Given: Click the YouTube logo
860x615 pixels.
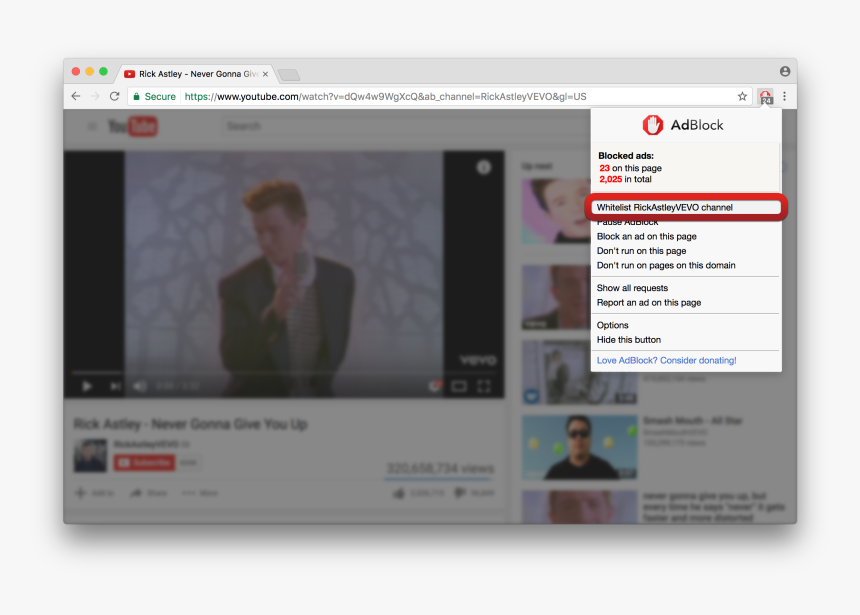Looking at the screenshot, I should [133, 127].
